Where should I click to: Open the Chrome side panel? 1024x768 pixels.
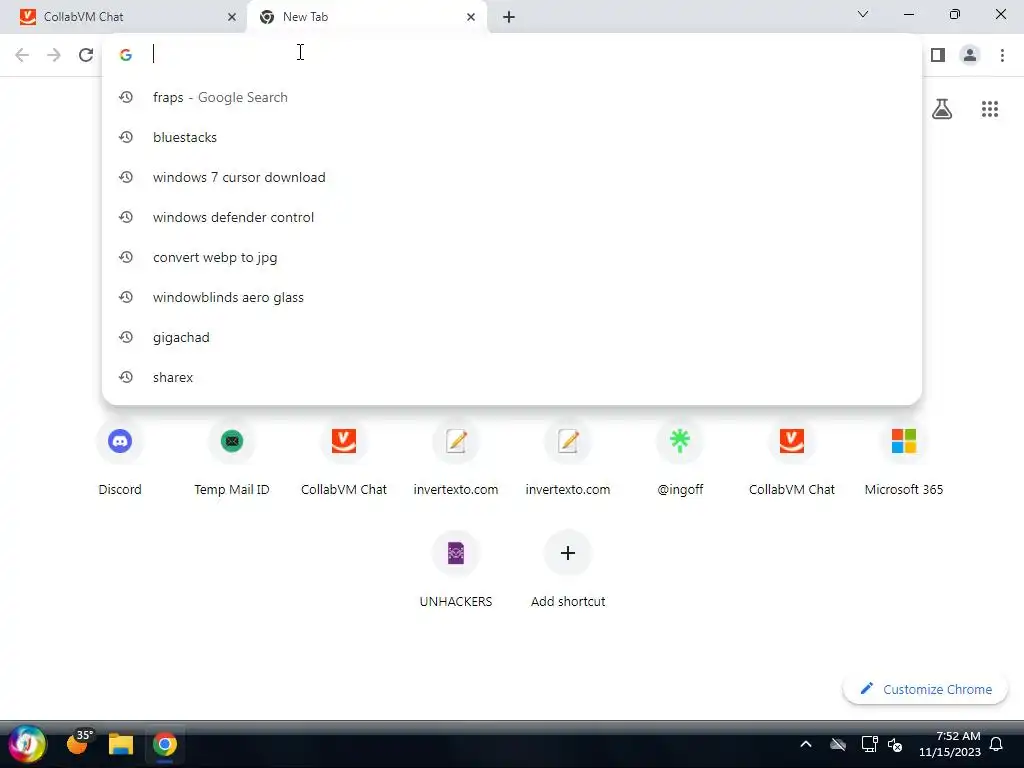coord(938,55)
